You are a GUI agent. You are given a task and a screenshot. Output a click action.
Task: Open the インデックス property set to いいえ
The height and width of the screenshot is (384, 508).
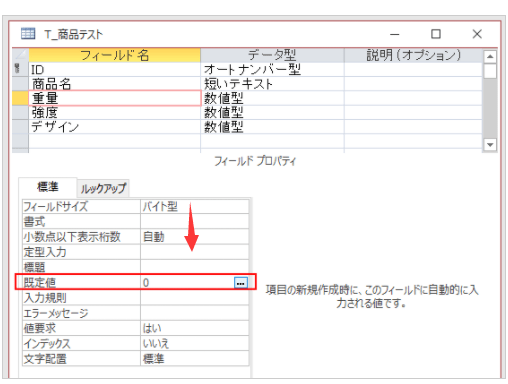pos(195,343)
